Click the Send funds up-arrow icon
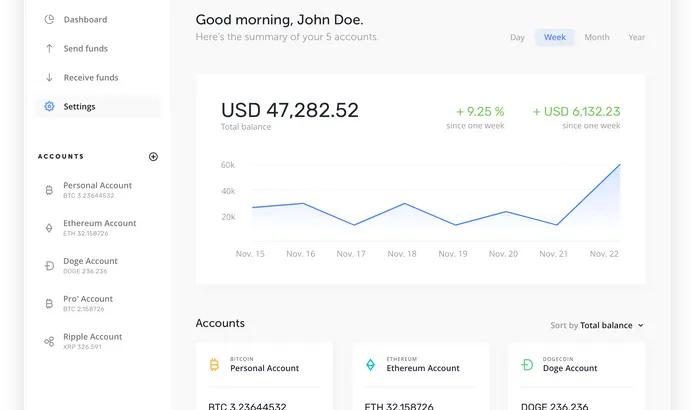Screen dimensions: 696x410 [49, 48]
